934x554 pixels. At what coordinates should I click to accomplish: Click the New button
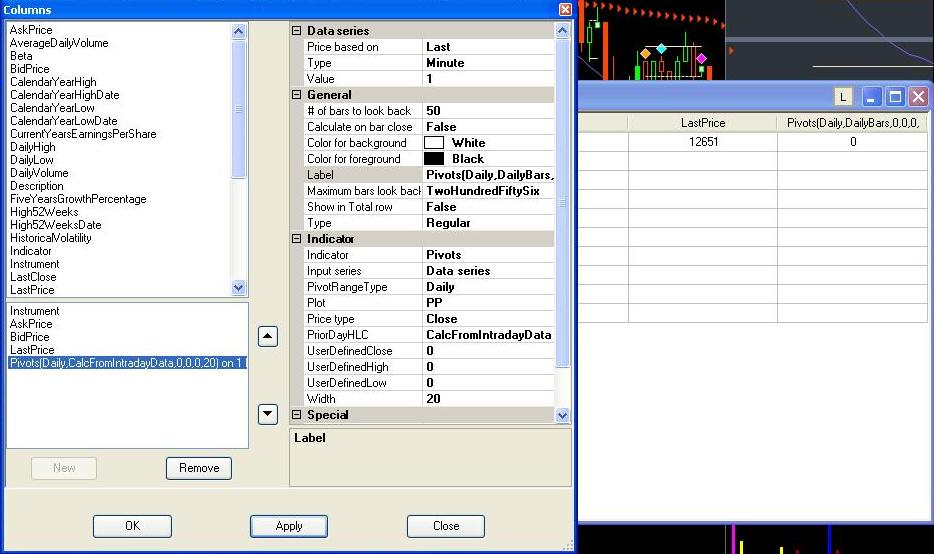64,468
